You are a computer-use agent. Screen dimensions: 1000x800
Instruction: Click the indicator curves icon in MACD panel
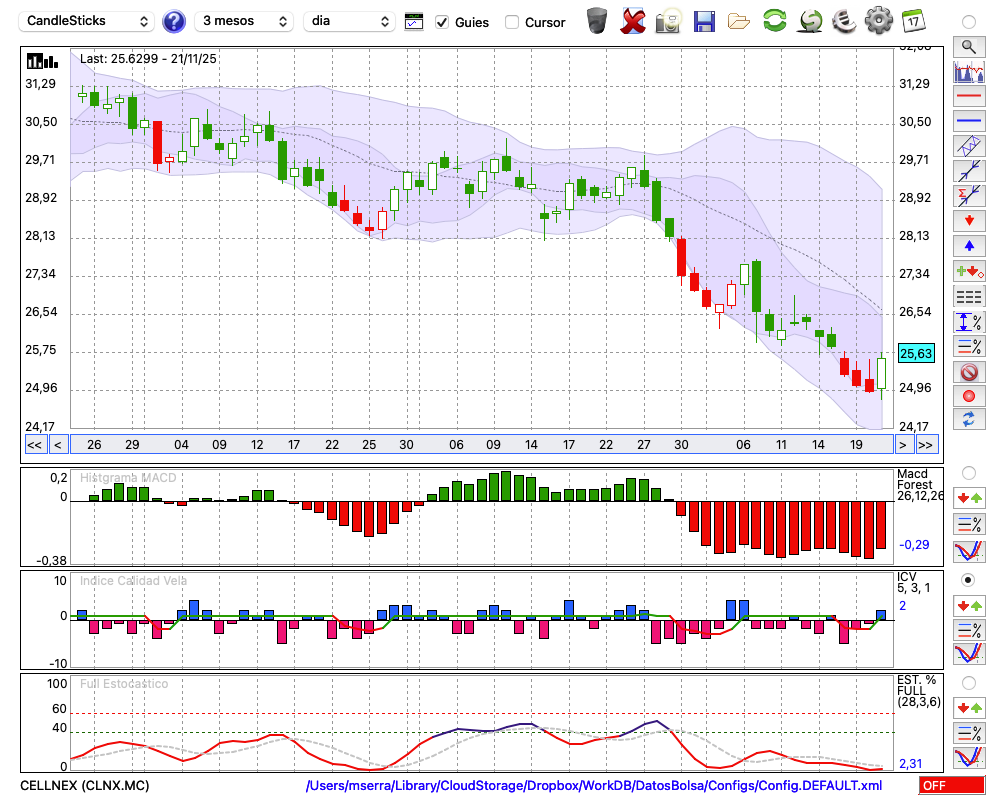click(969, 551)
